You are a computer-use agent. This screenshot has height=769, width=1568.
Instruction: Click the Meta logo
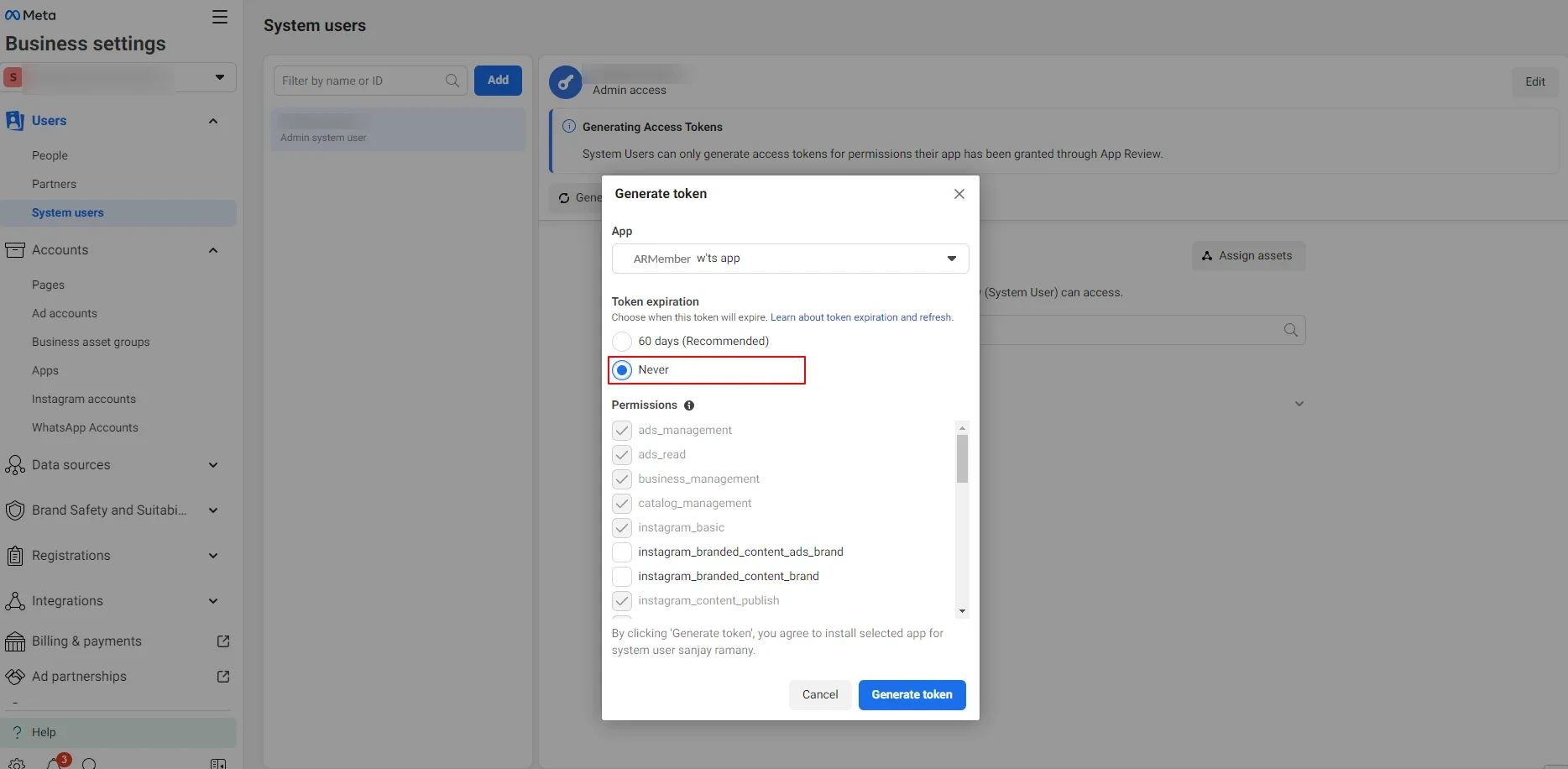coord(30,15)
